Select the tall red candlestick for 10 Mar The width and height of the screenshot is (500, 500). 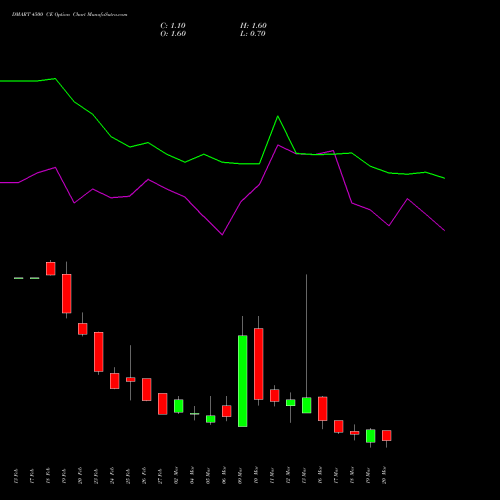coord(259,364)
